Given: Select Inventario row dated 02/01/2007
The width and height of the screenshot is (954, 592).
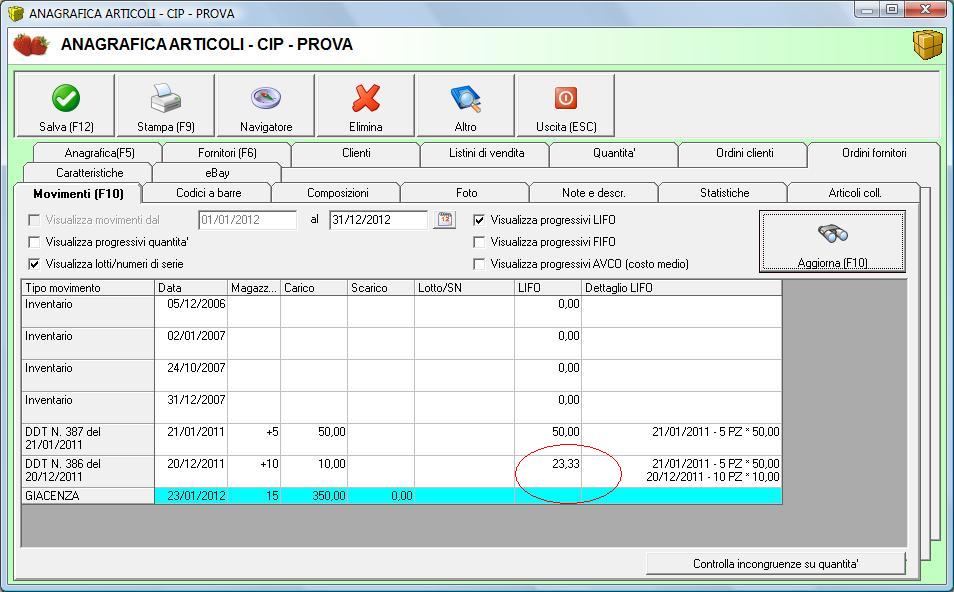Looking at the screenshot, I should [x=402, y=344].
